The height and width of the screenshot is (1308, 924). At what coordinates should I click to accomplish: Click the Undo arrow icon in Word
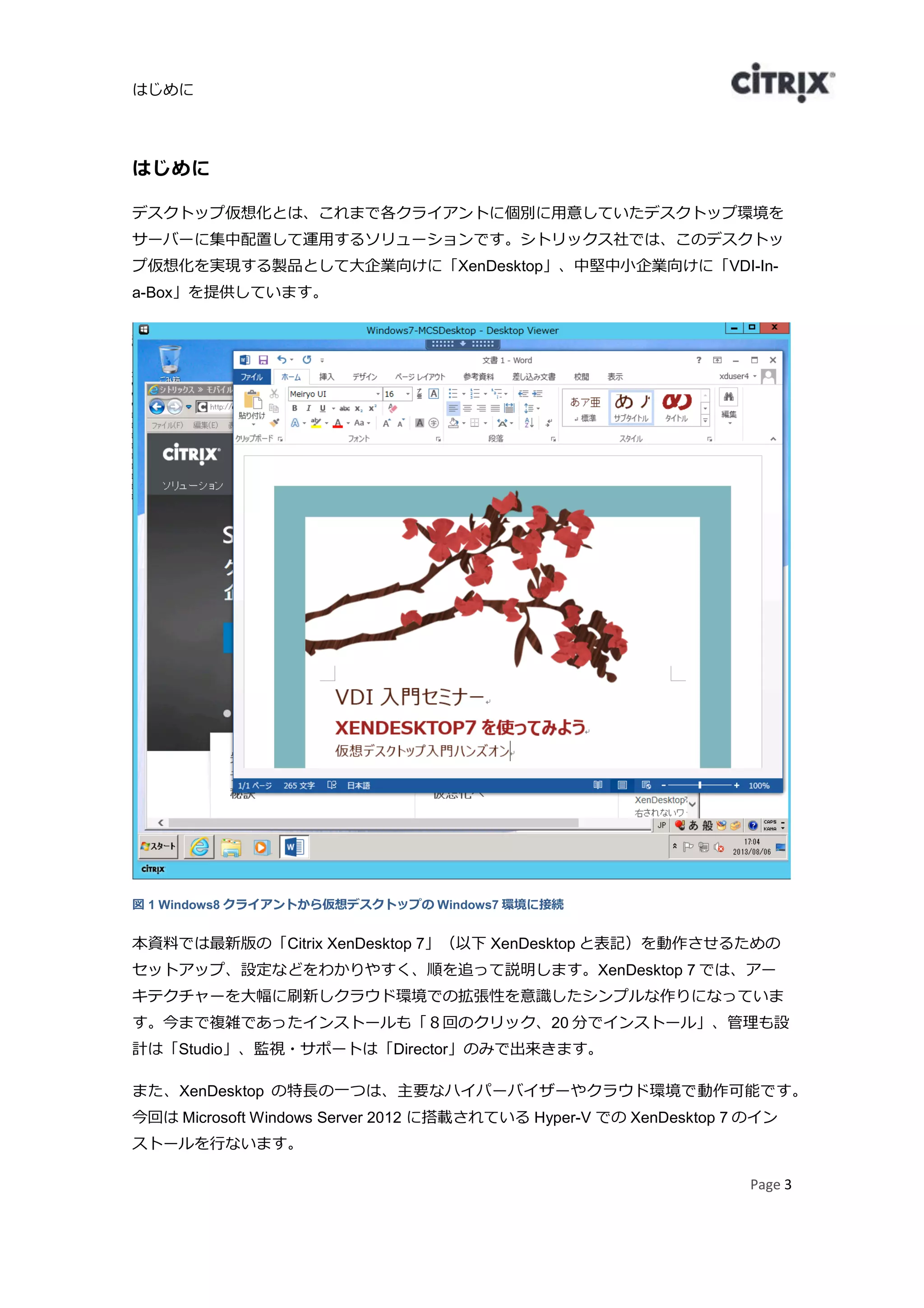(x=282, y=359)
